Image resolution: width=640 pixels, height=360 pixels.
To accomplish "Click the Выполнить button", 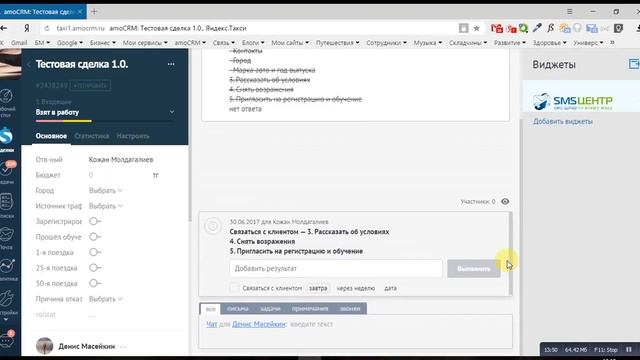I will (x=474, y=269).
